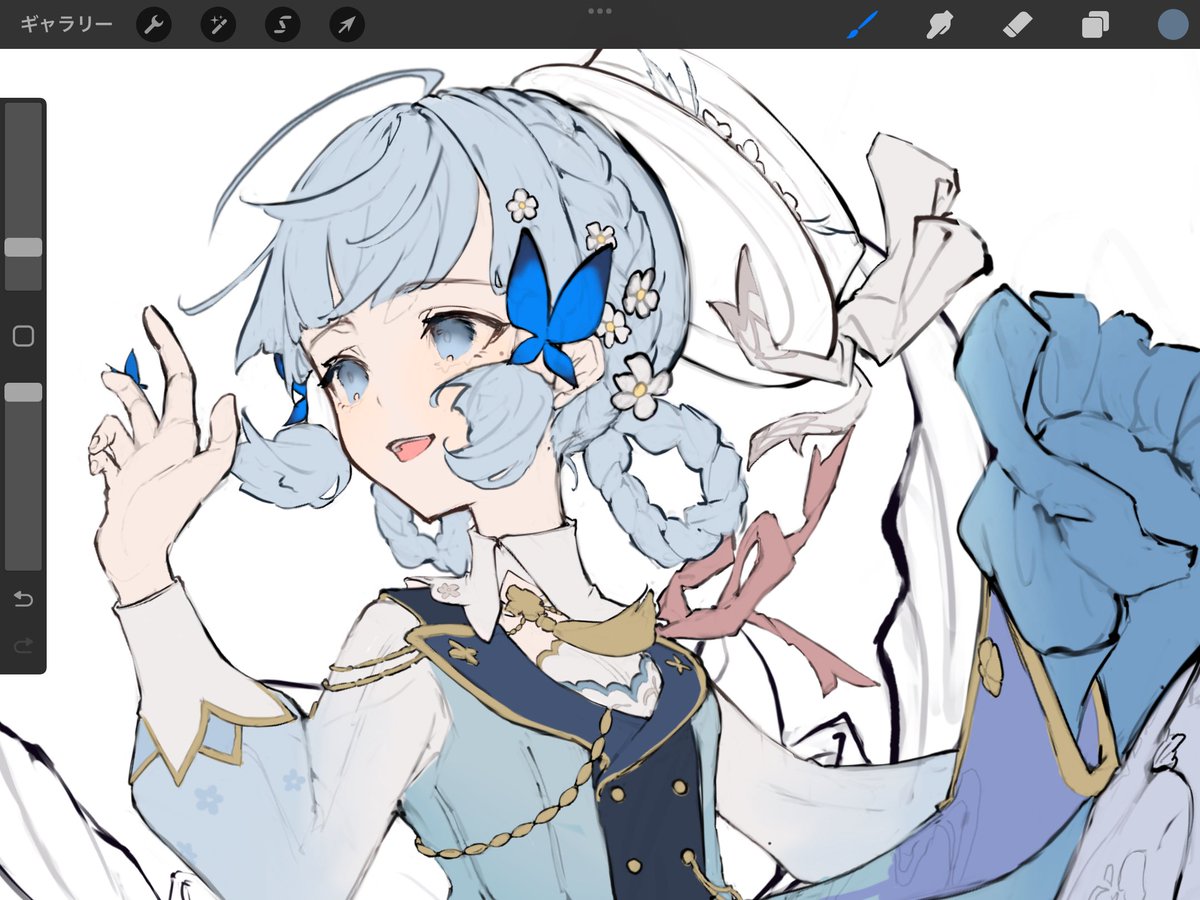The height and width of the screenshot is (900, 1200).
Task: Select the Eraser tool
Action: (1017, 24)
